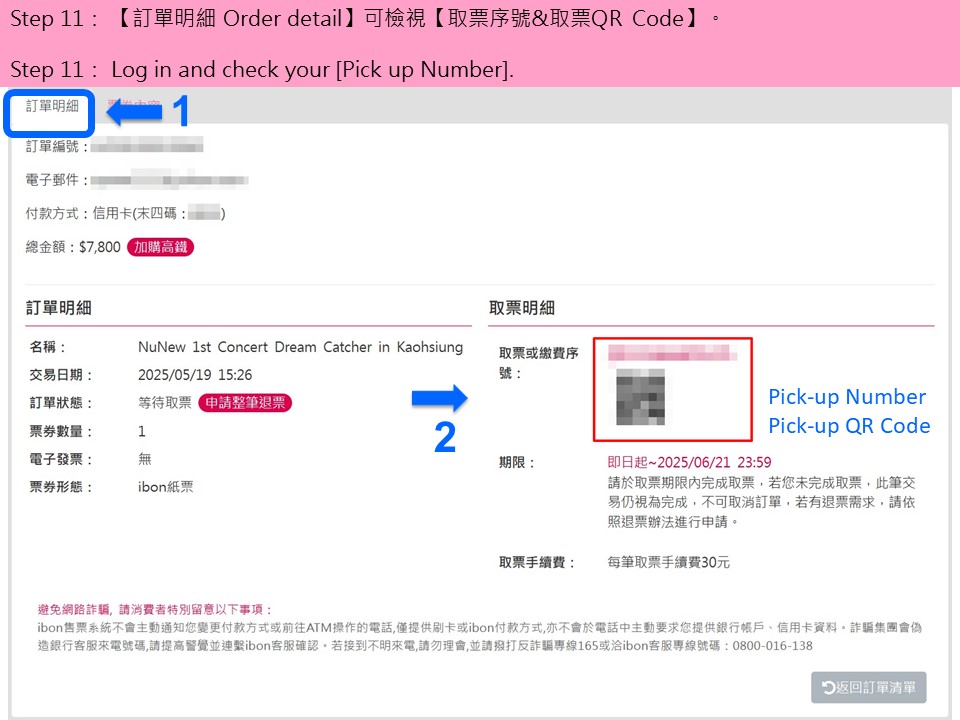
Task: Open the 訂單明細 order detail tab
Action: click(51, 107)
